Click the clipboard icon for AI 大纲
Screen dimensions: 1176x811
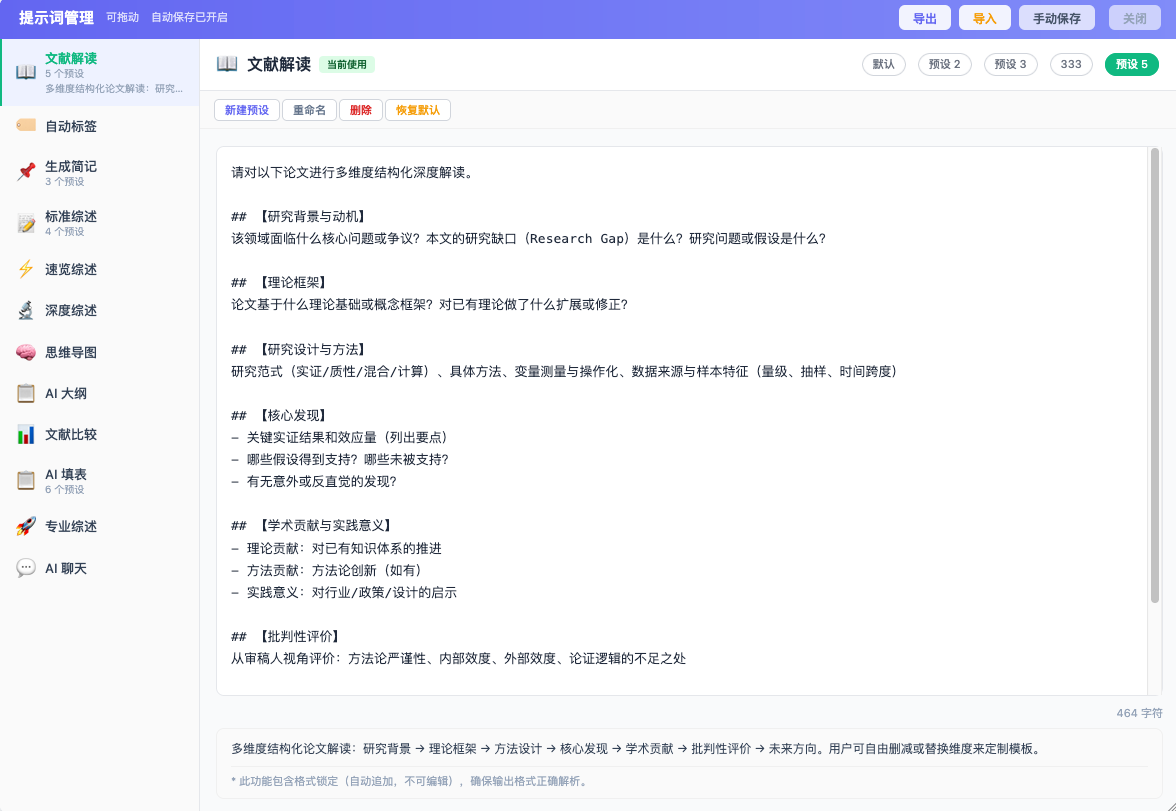pyautogui.click(x=26, y=393)
